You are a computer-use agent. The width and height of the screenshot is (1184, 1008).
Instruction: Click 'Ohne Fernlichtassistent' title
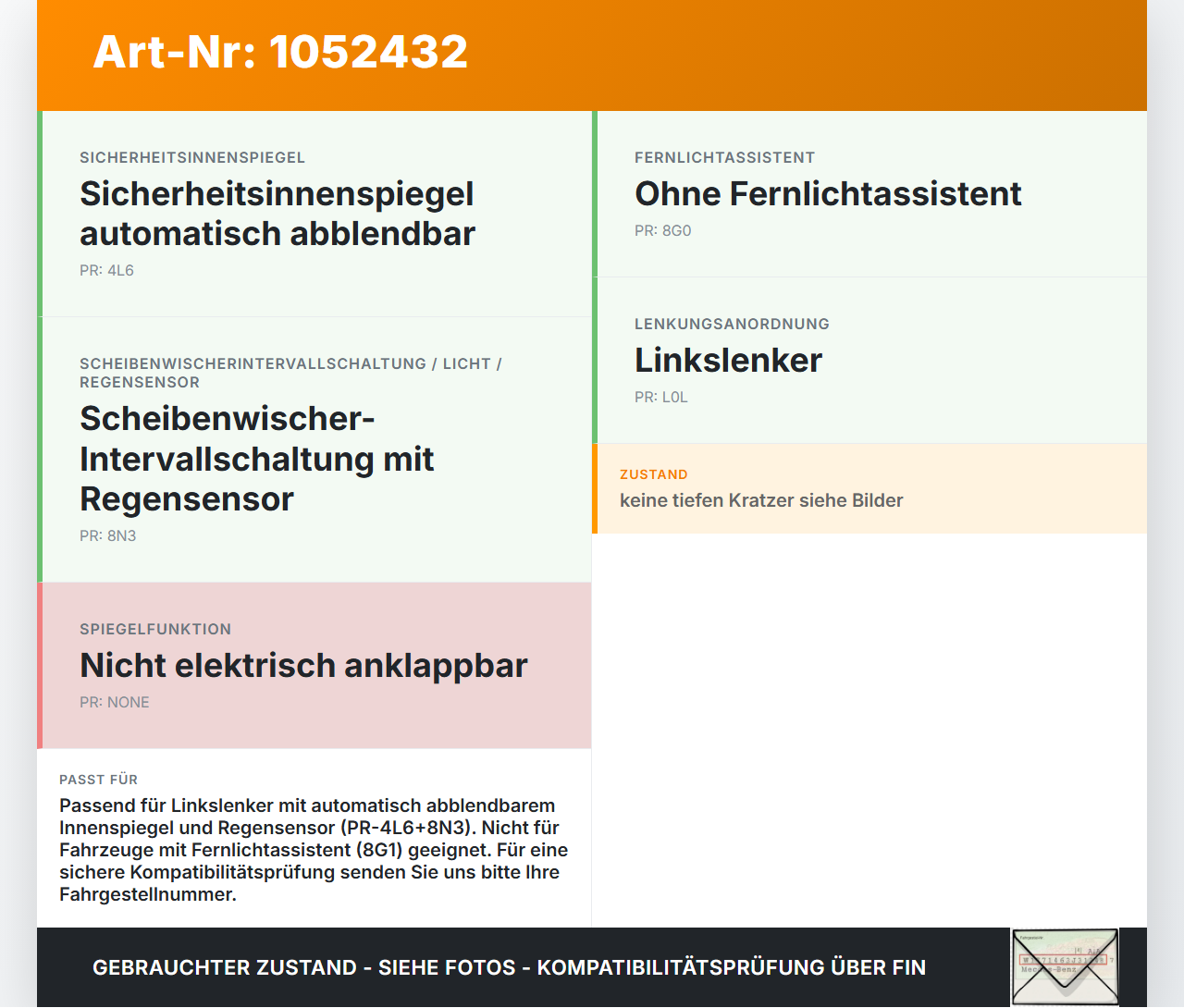pyautogui.click(x=828, y=194)
